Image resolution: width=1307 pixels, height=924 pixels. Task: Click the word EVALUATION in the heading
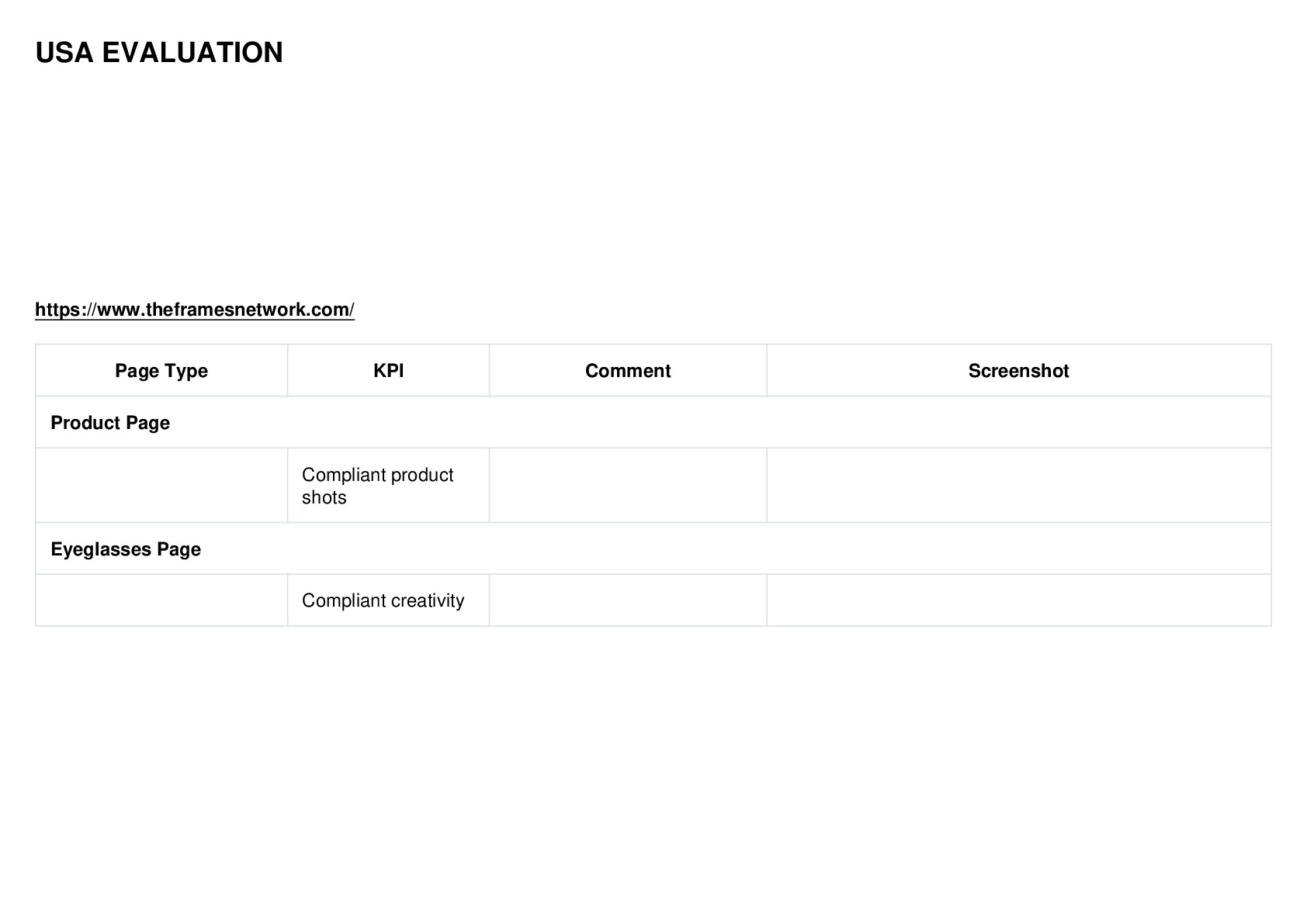point(192,53)
